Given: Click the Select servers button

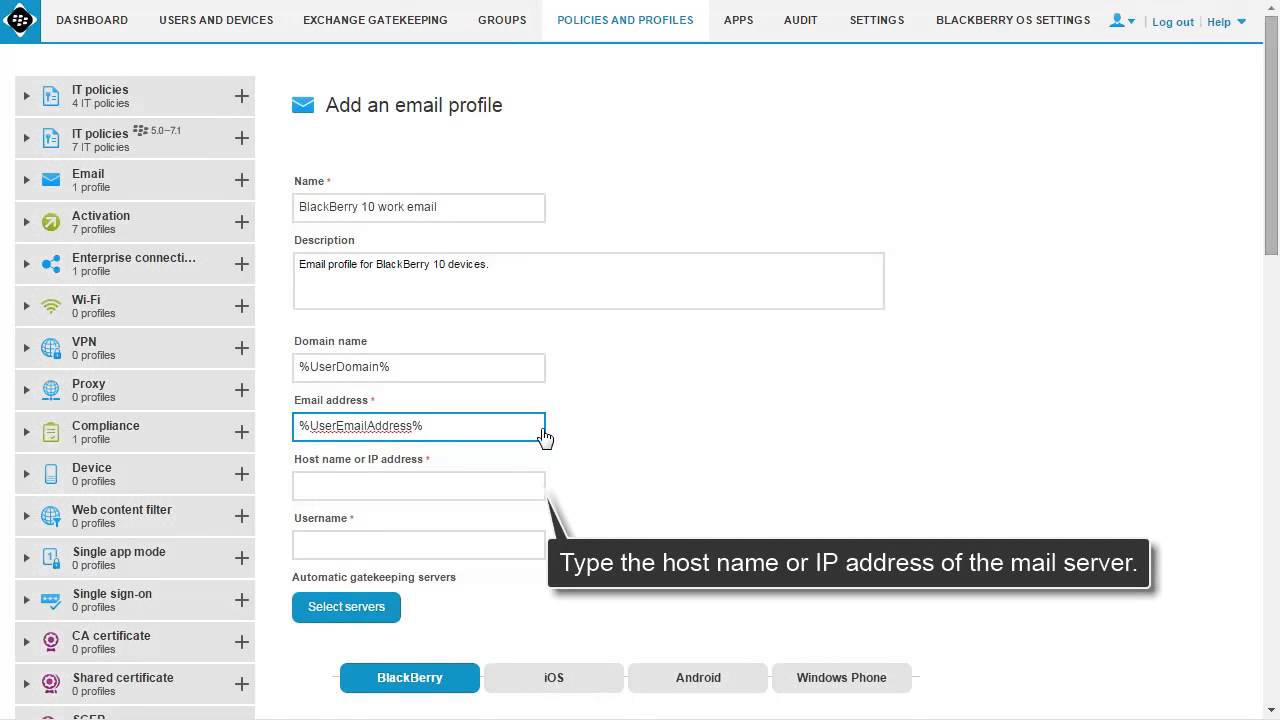Looking at the screenshot, I should (x=346, y=607).
